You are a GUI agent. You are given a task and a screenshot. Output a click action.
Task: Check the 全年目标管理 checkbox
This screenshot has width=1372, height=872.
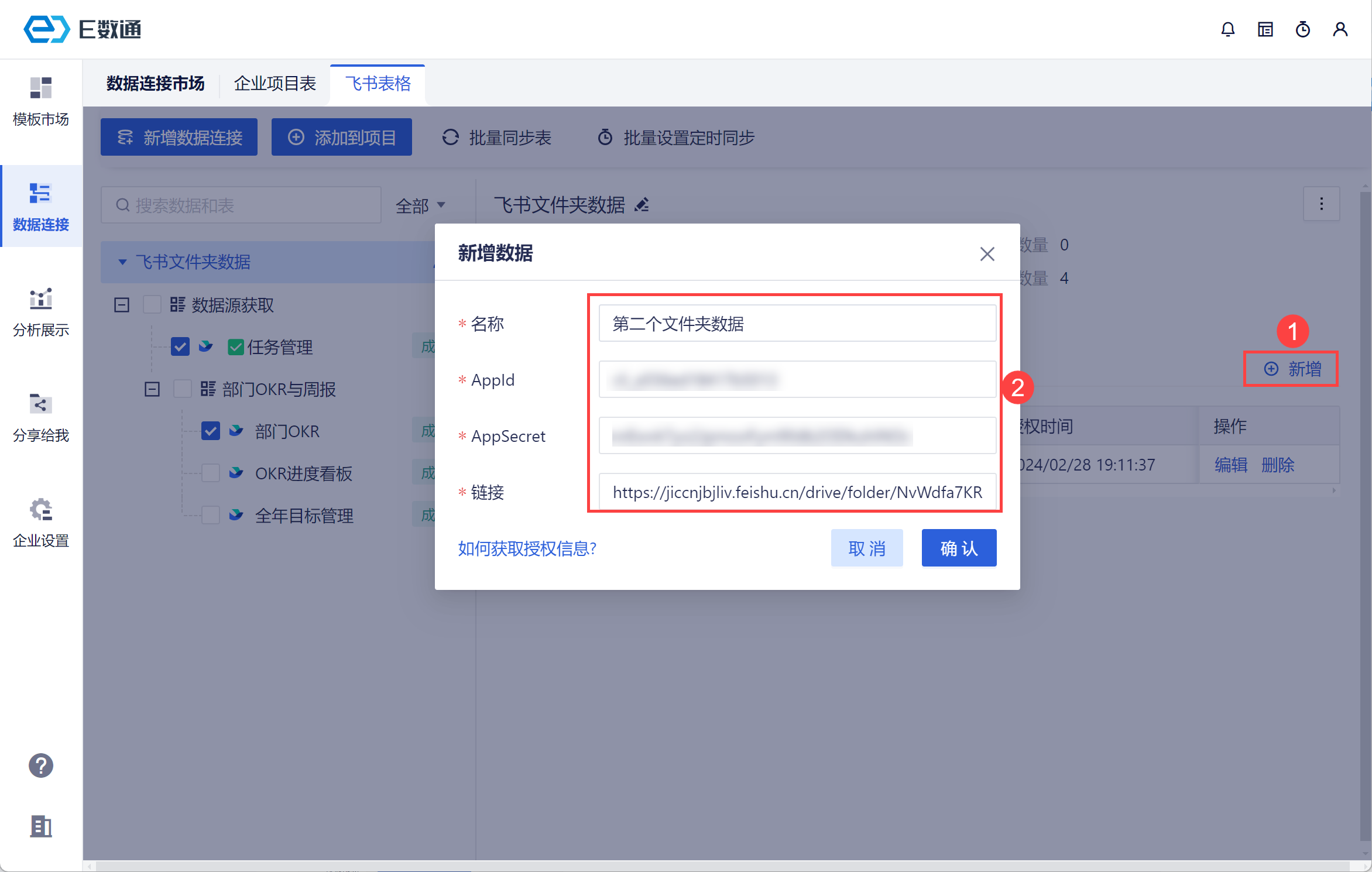pyautogui.click(x=211, y=515)
